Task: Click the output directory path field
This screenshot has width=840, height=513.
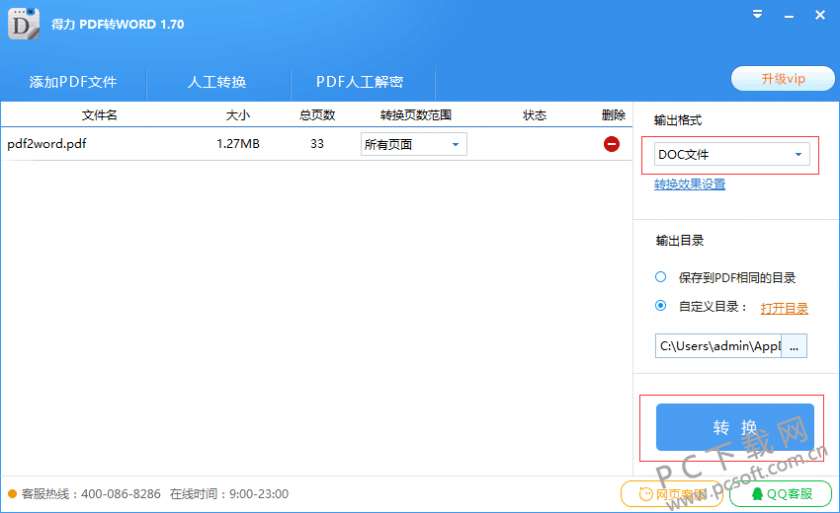Action: 718,346
